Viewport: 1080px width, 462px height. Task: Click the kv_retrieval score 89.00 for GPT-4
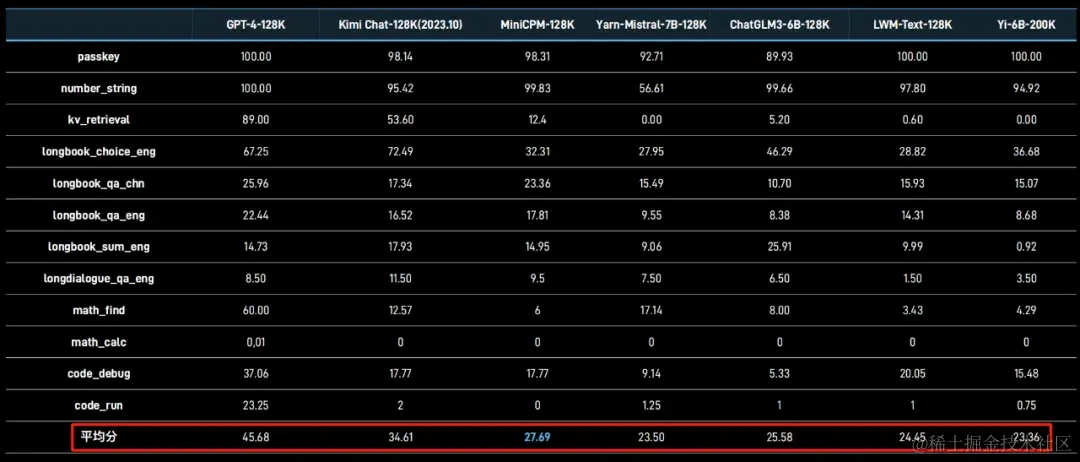coord(256,120)
